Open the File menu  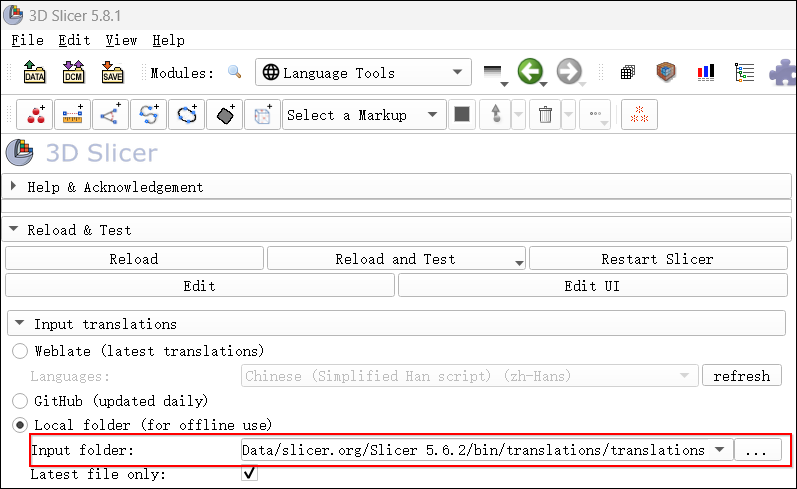(x=27, y=40)
